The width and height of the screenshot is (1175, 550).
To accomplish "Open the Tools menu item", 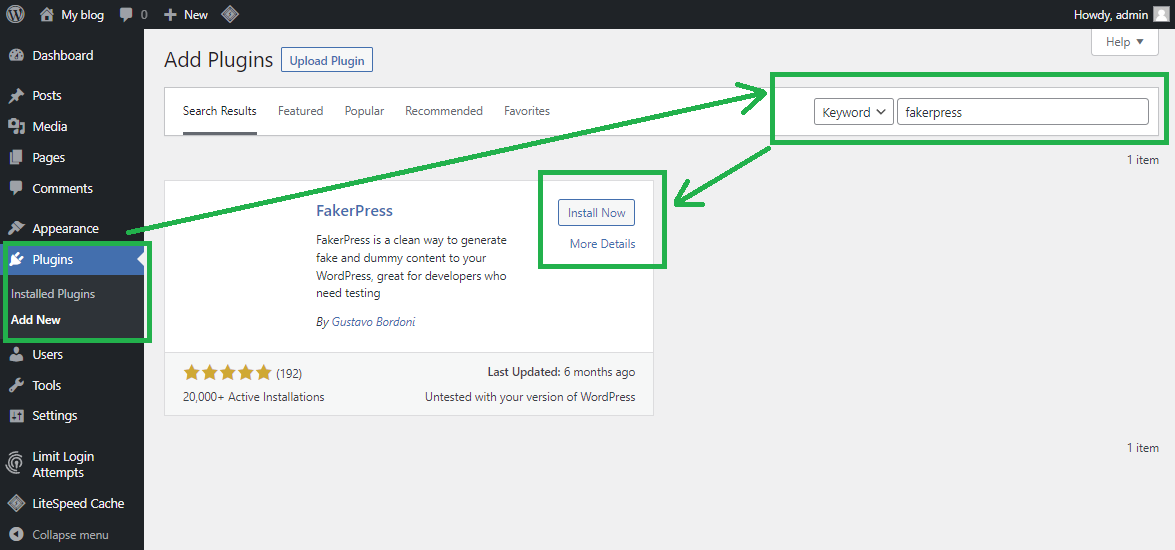I will coord(47,386).
